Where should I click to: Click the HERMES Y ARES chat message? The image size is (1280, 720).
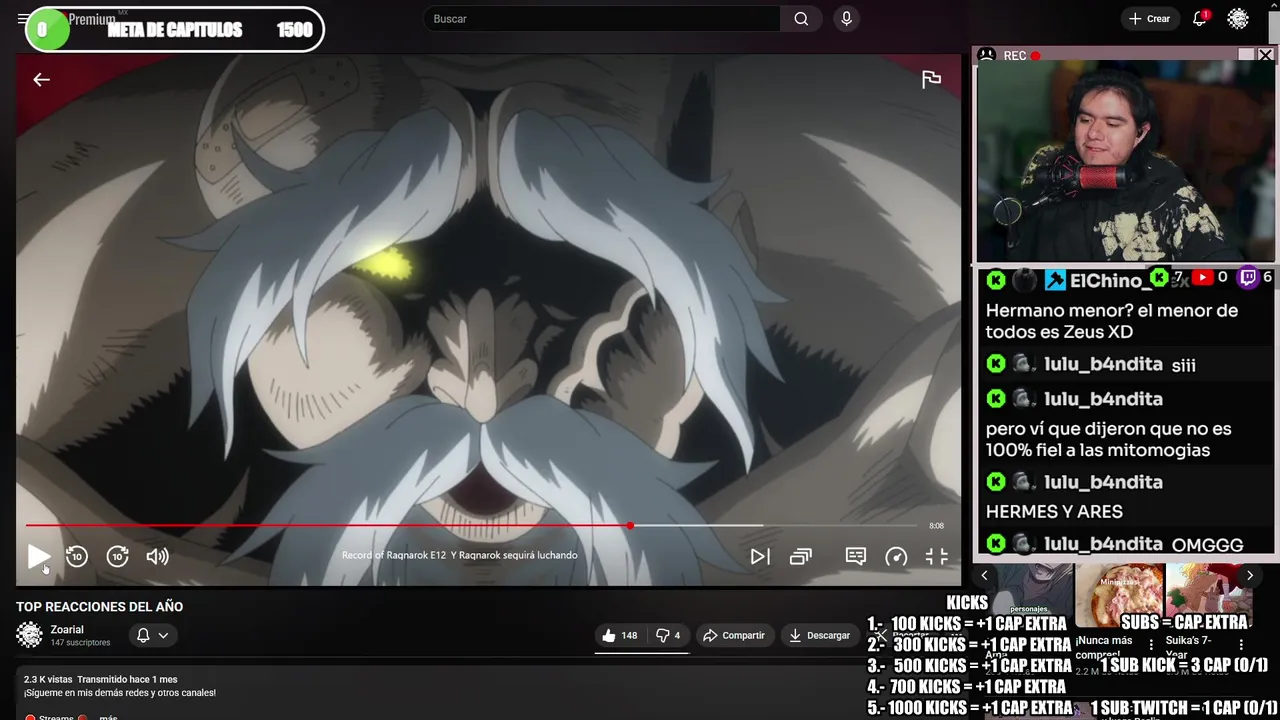pyautogui.click(x=1054, y=511)
